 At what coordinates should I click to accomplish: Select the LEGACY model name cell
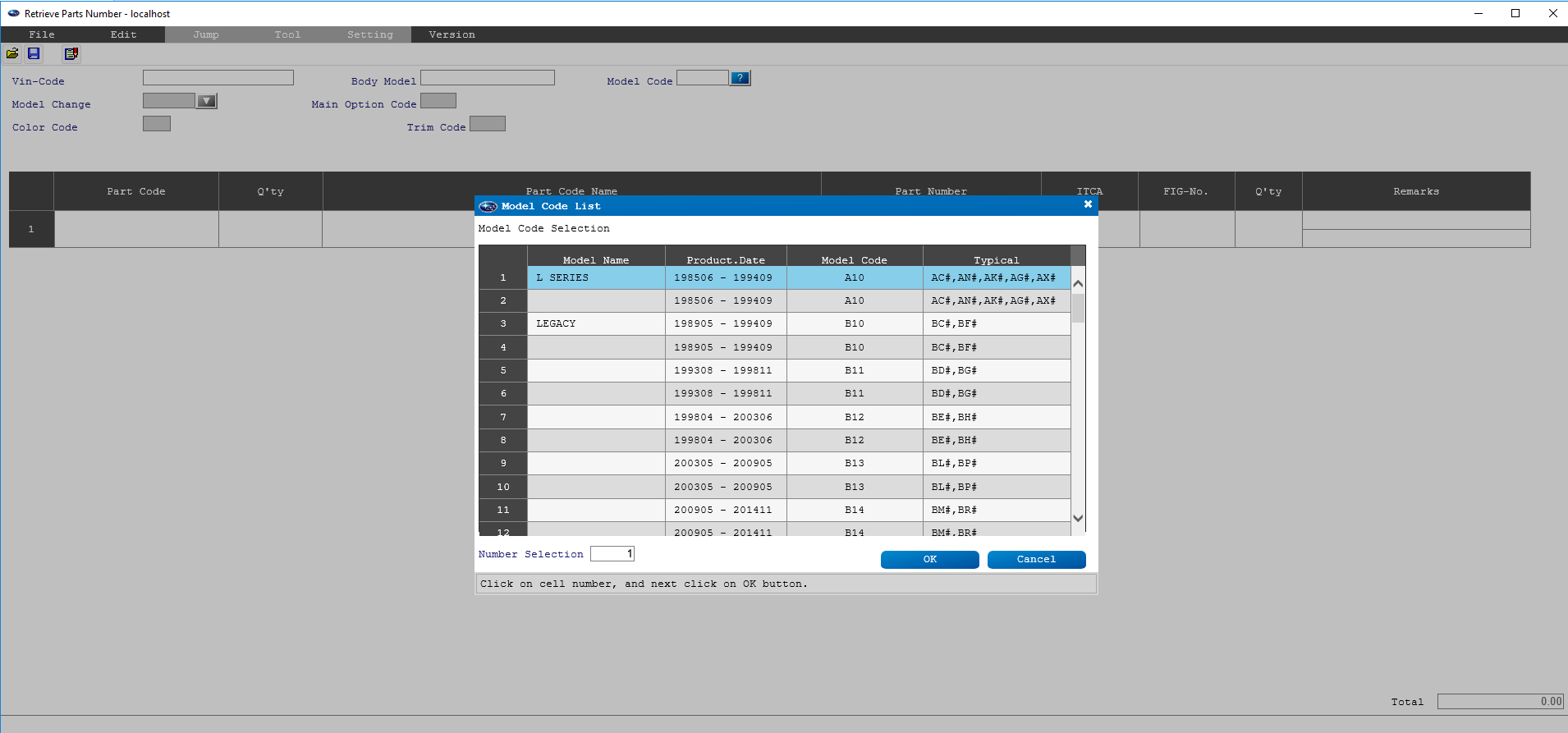[x=597, y=323]
